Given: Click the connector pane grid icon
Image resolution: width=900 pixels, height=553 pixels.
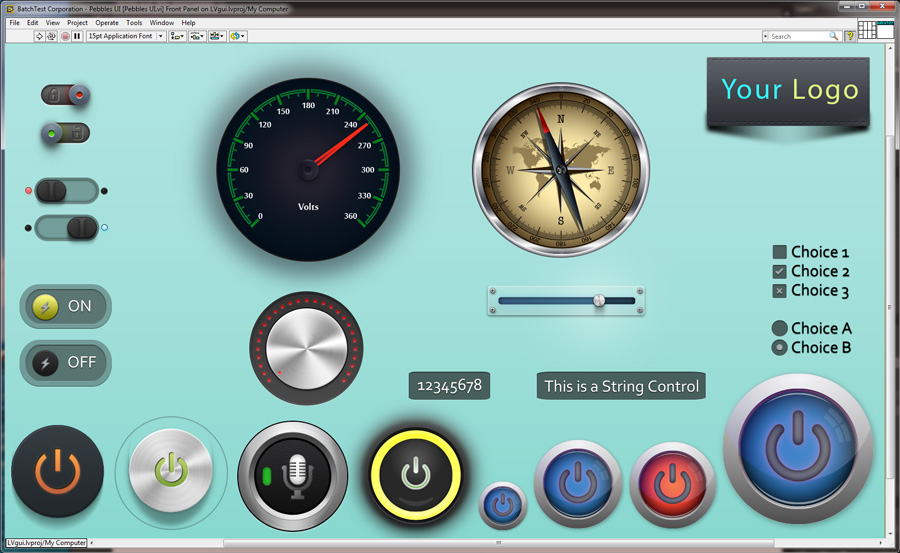Looking at the screenshot, I should tap(867, 29).
